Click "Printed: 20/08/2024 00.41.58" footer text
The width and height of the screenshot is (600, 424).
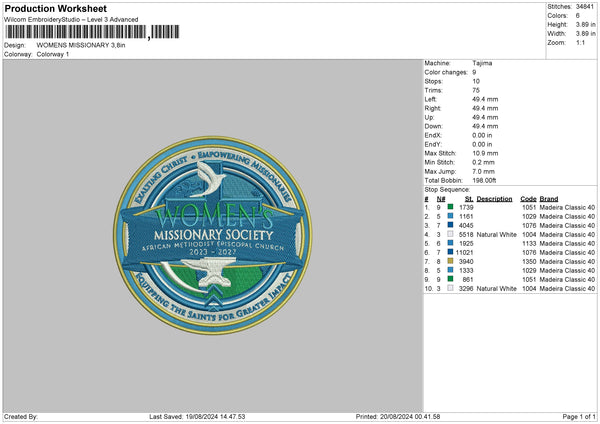point(398,417)
